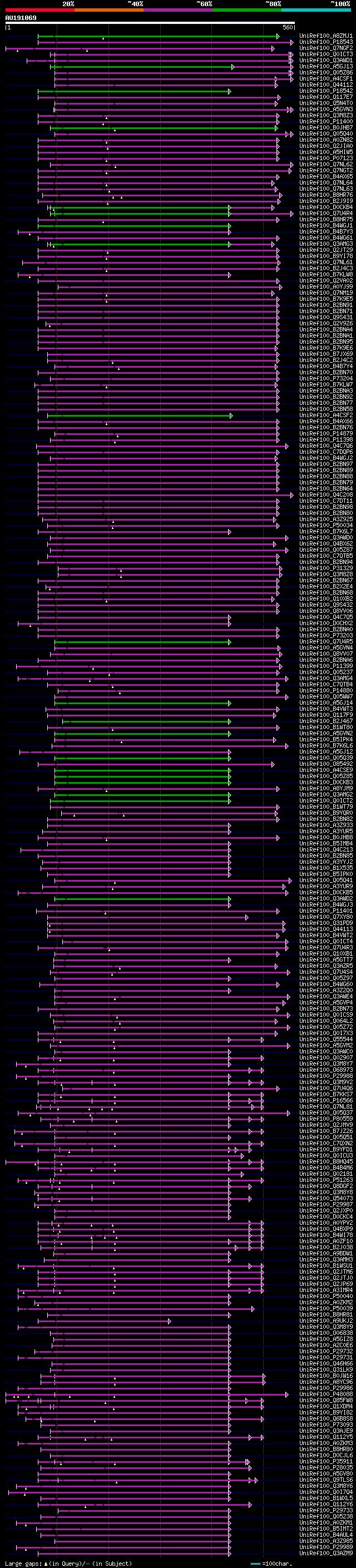
Task: Click the orange ~40% identity legend segment
Action: tap(109, 10)
